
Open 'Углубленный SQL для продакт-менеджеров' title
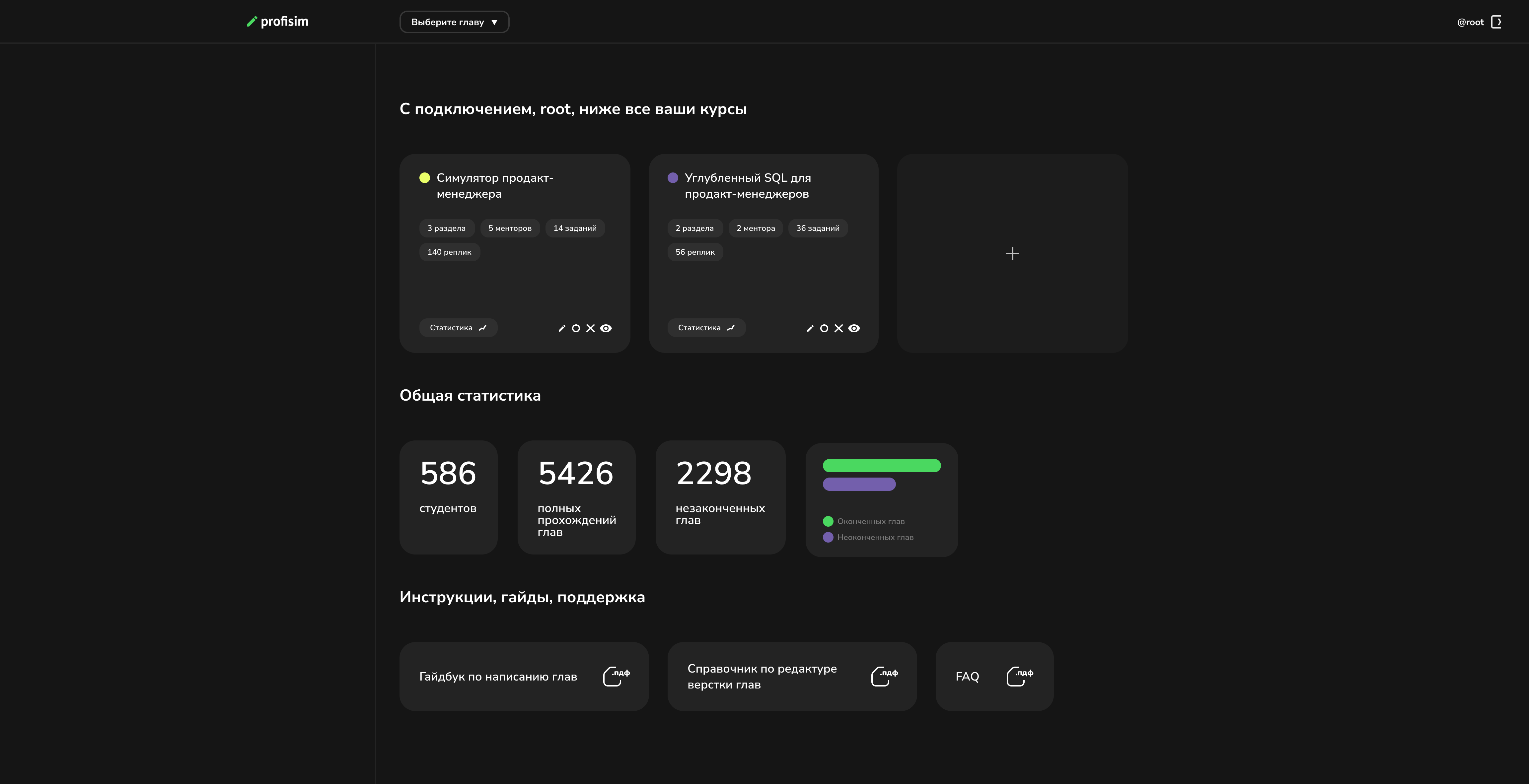click(x=747, y=186)
